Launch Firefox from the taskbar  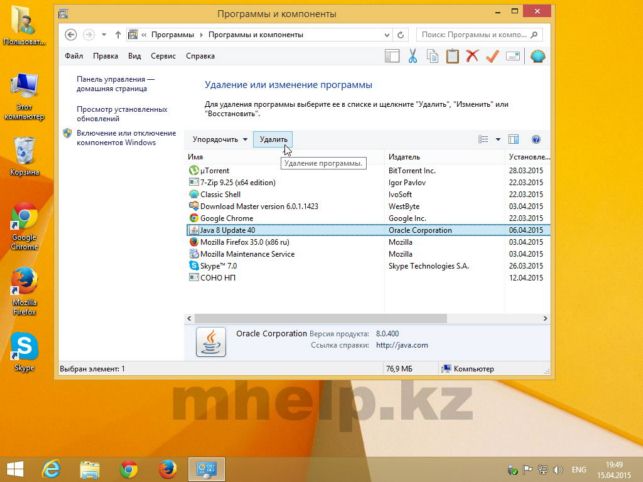[167, 469]
